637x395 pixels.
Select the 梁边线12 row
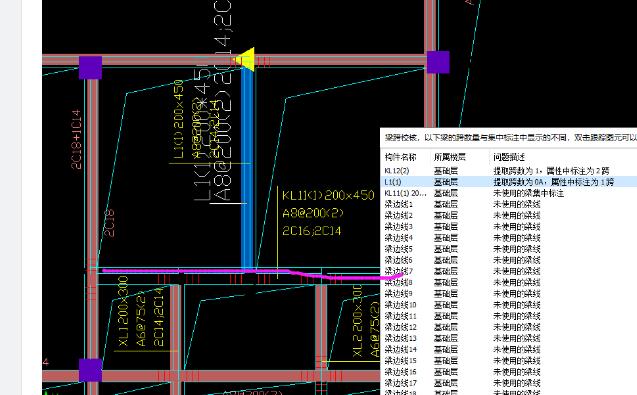(509, 327)
